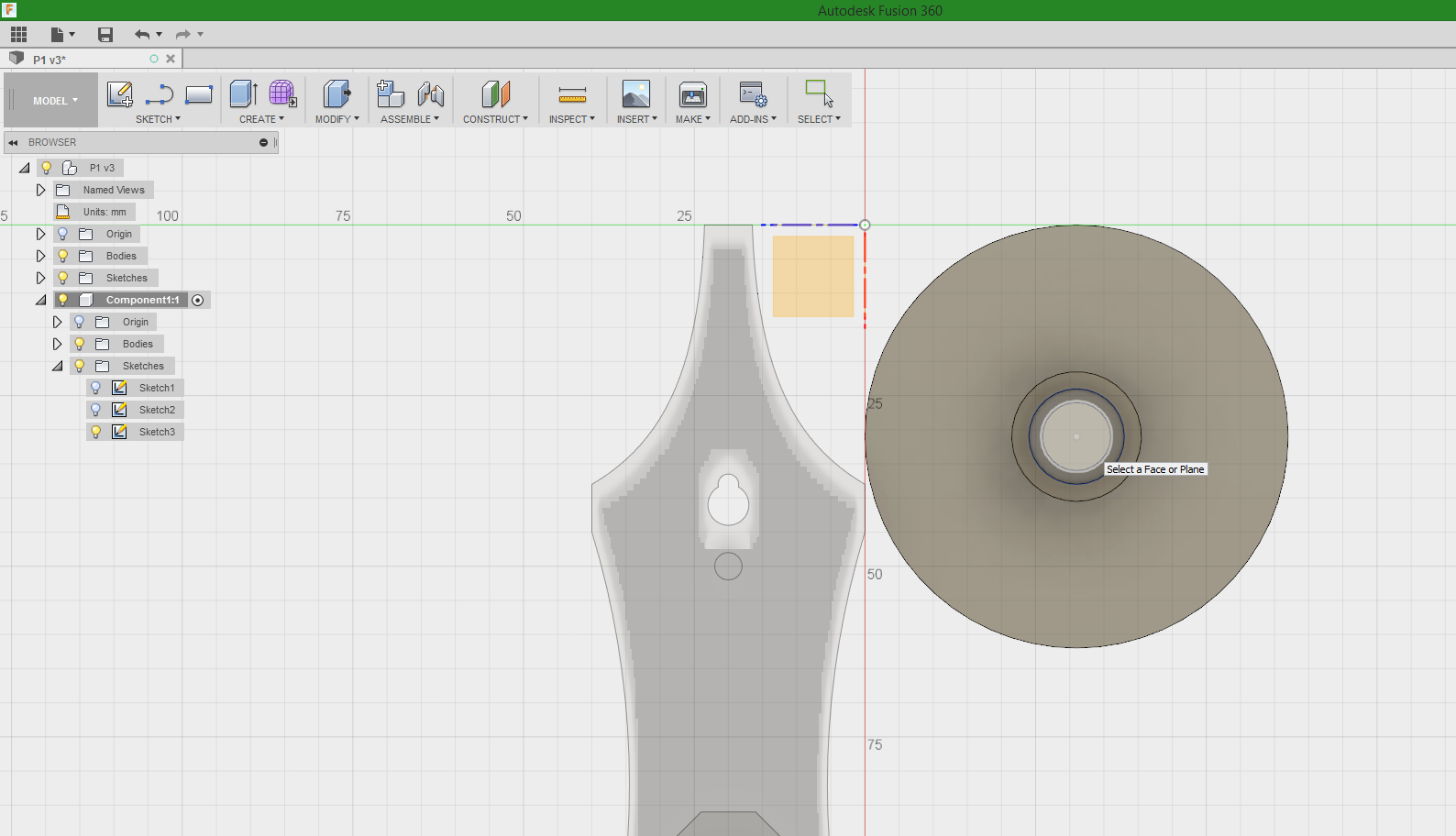Screen dimensions: 1456x836
Task: Click the Measure inspect icon
Action: coord(572,94)
